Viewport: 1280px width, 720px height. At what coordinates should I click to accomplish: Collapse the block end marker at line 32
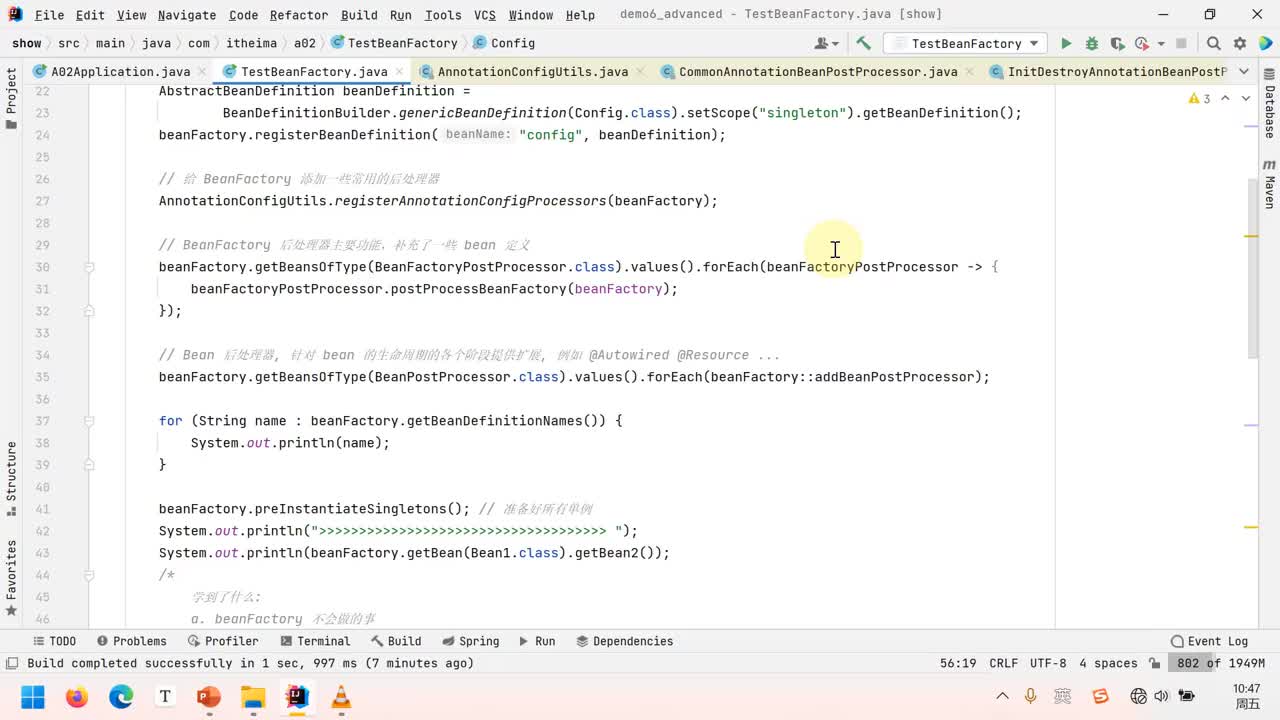click(89, 311)
